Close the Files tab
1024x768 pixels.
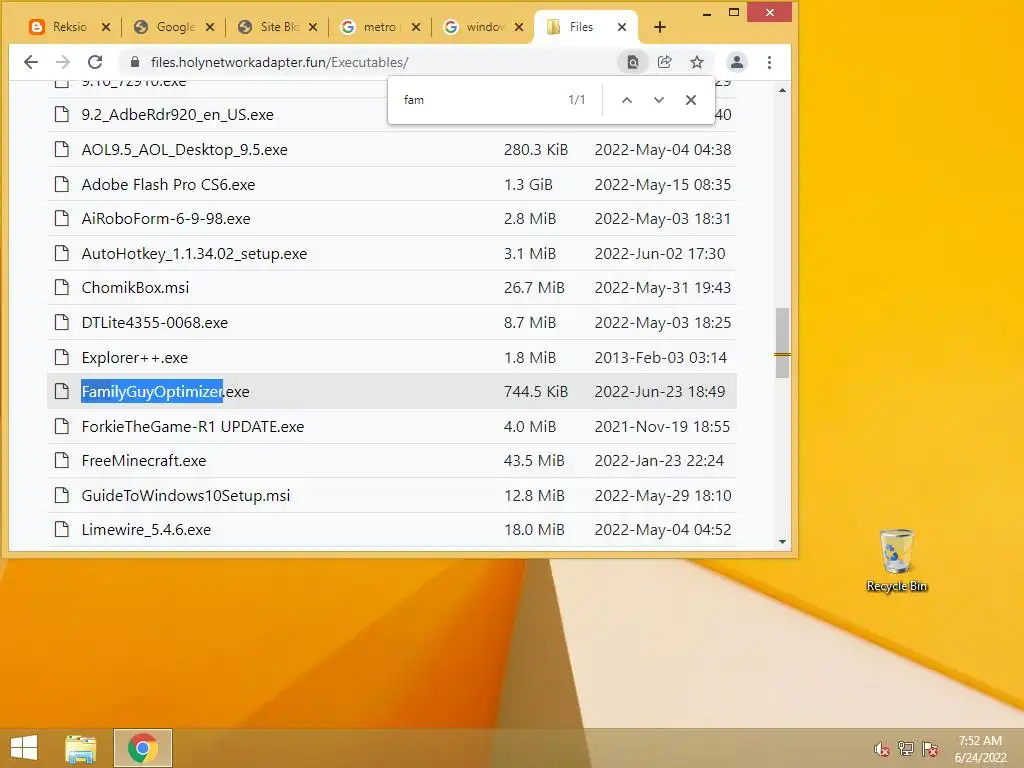pyautogui.click(x=622, y=27)
